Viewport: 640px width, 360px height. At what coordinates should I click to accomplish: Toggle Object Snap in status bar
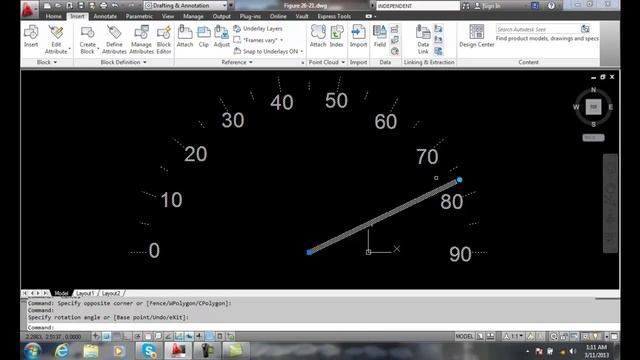pyautogui.click(x=148, y=336)
